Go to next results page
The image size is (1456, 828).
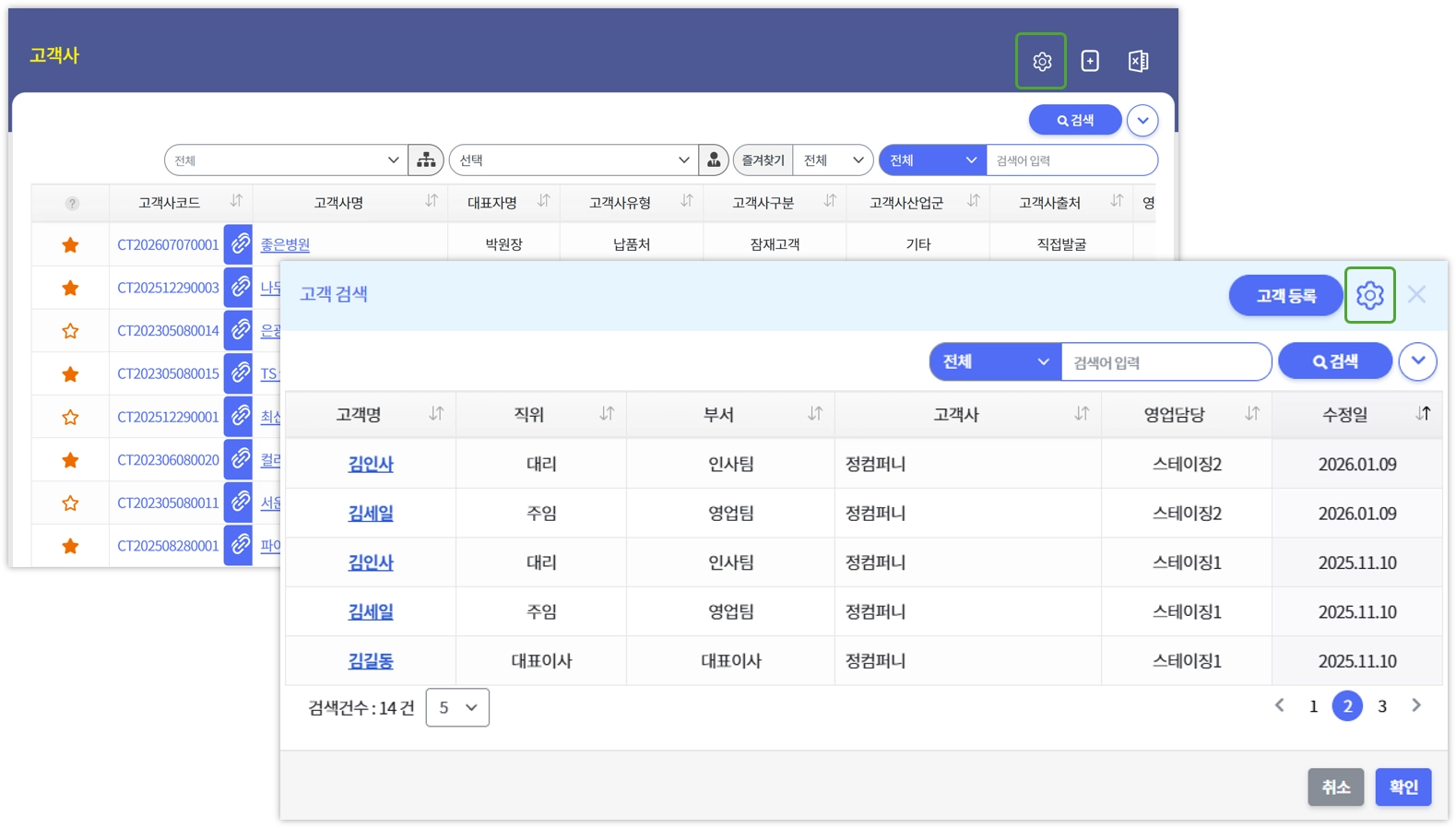tap(1416, 705)
